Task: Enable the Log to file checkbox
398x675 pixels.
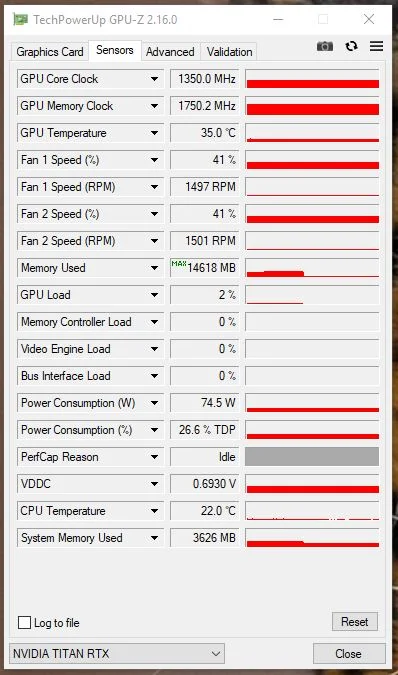Action: pyautogui.click(x=25, y=622)
